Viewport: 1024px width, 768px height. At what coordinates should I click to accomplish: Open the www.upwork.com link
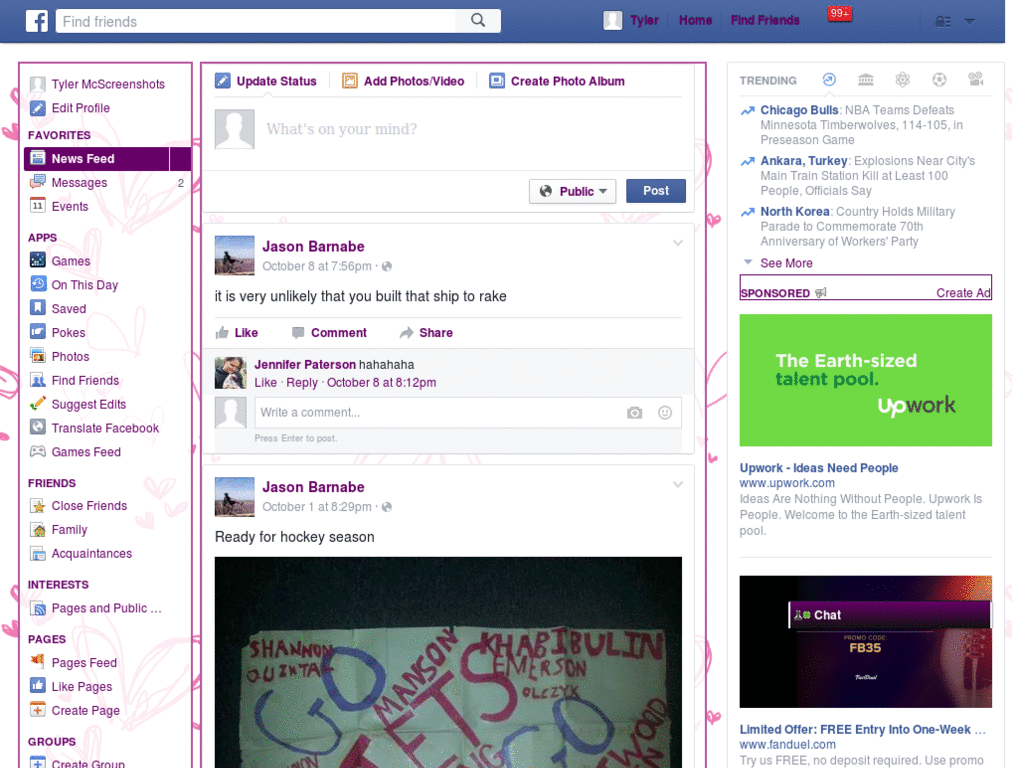click(x=787, y=483)
